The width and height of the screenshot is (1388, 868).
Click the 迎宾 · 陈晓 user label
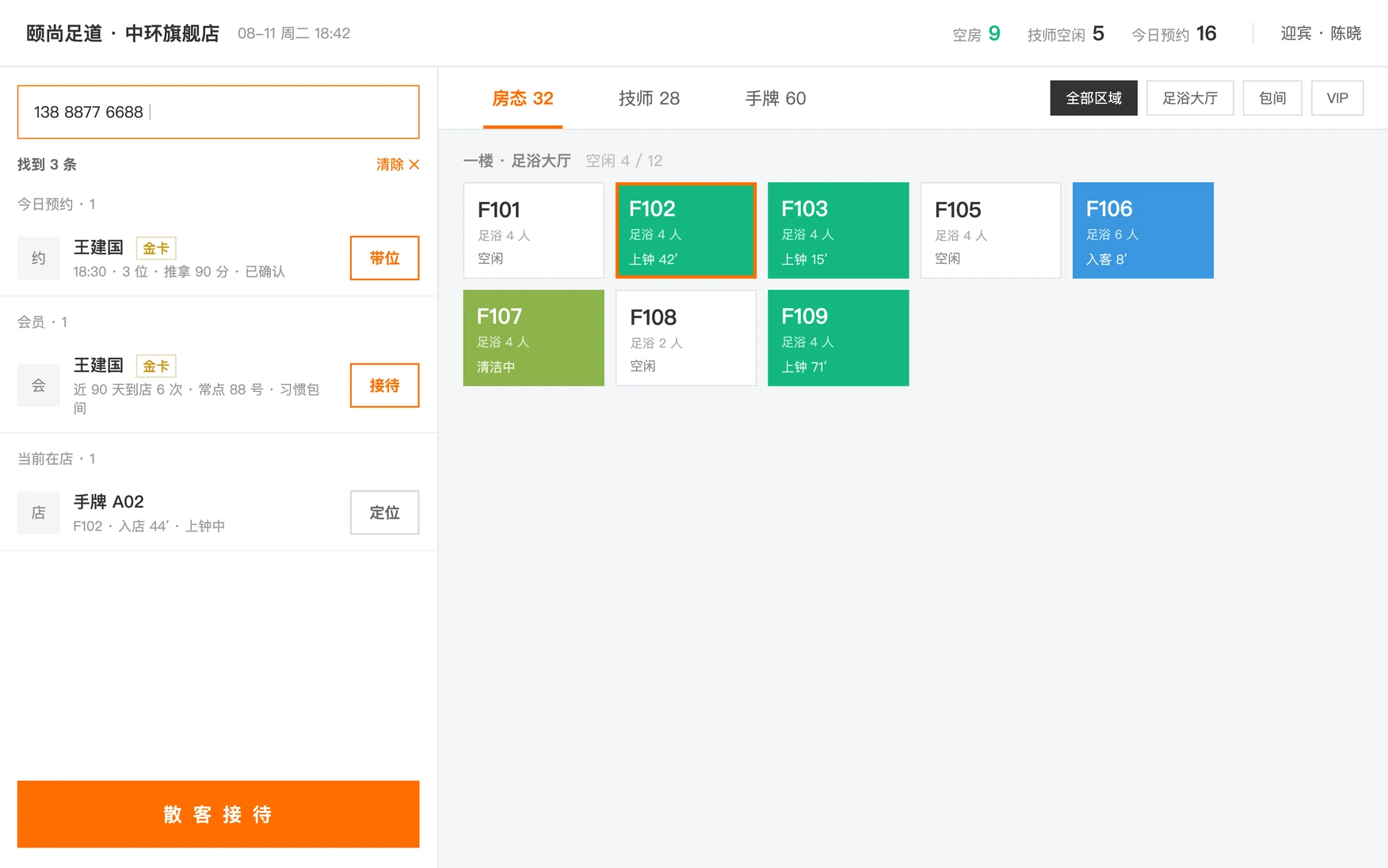click(x=1321, y=33)
